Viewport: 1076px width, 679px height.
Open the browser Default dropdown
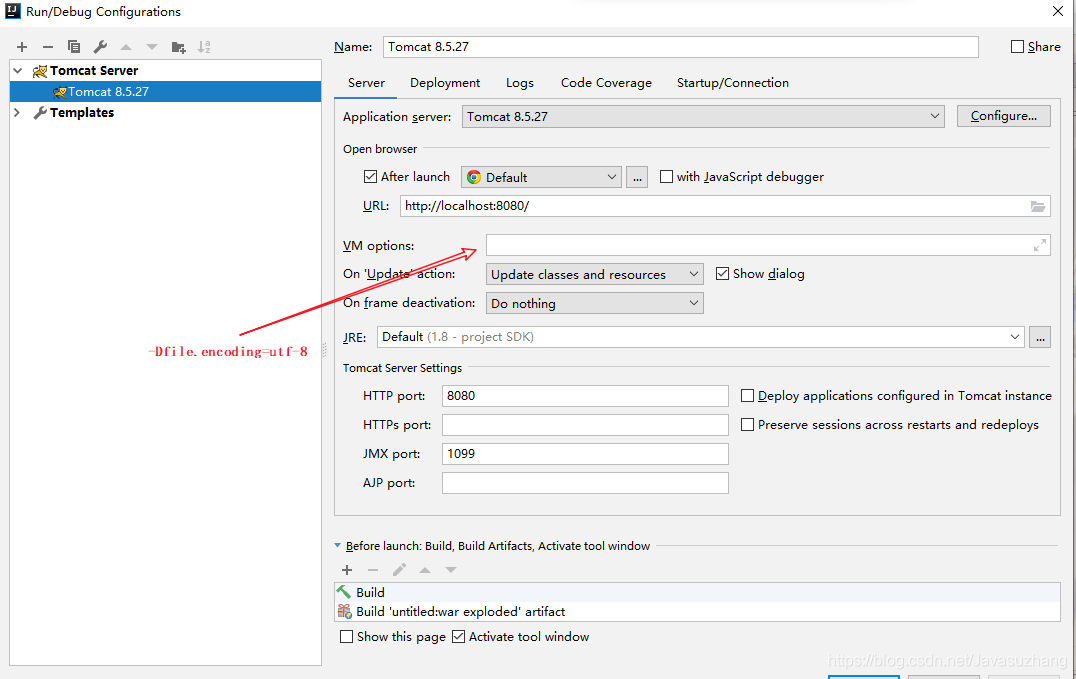click(541, 177)
